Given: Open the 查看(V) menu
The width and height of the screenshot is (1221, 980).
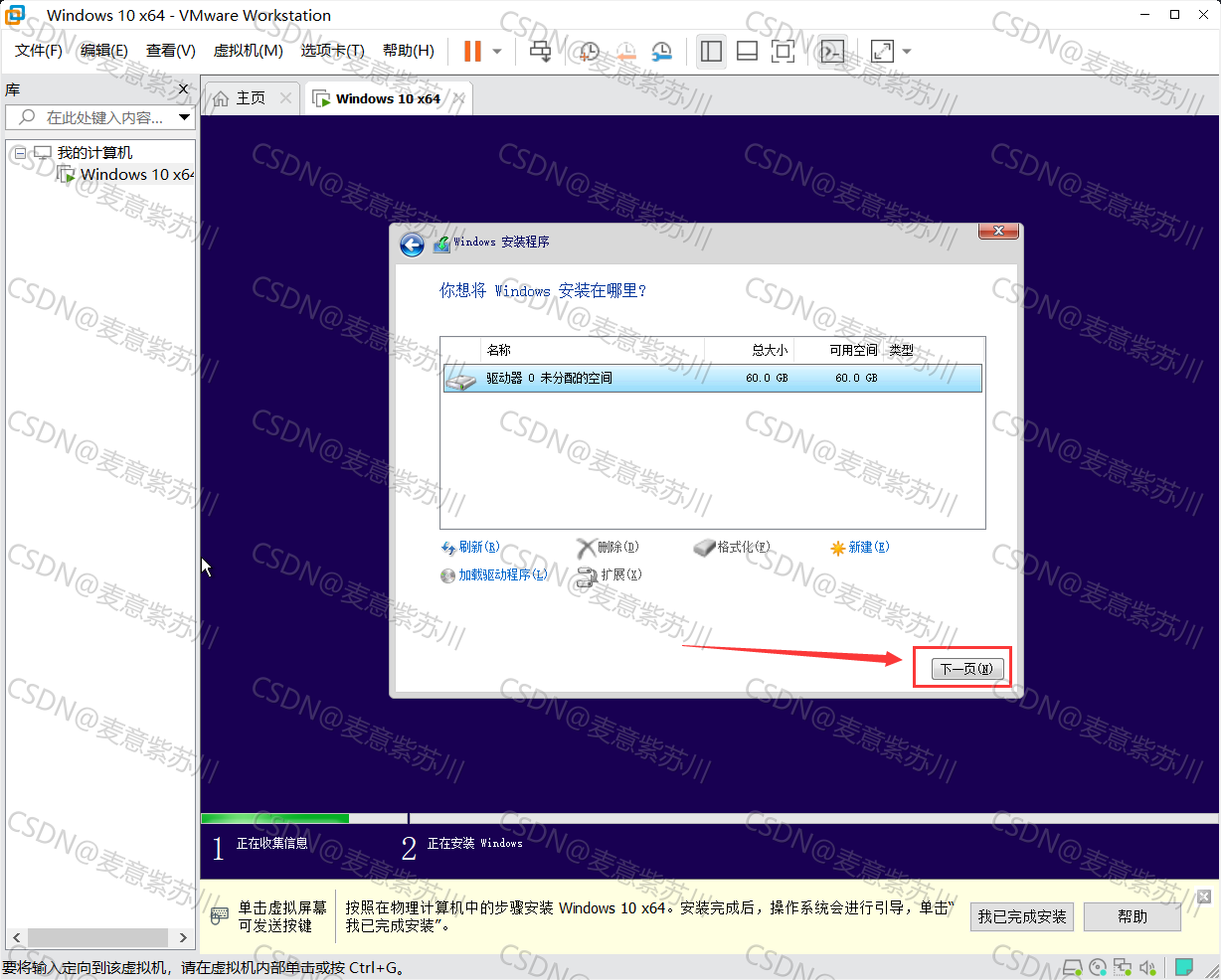Looking at the screenshot, I should pos(170,51).
